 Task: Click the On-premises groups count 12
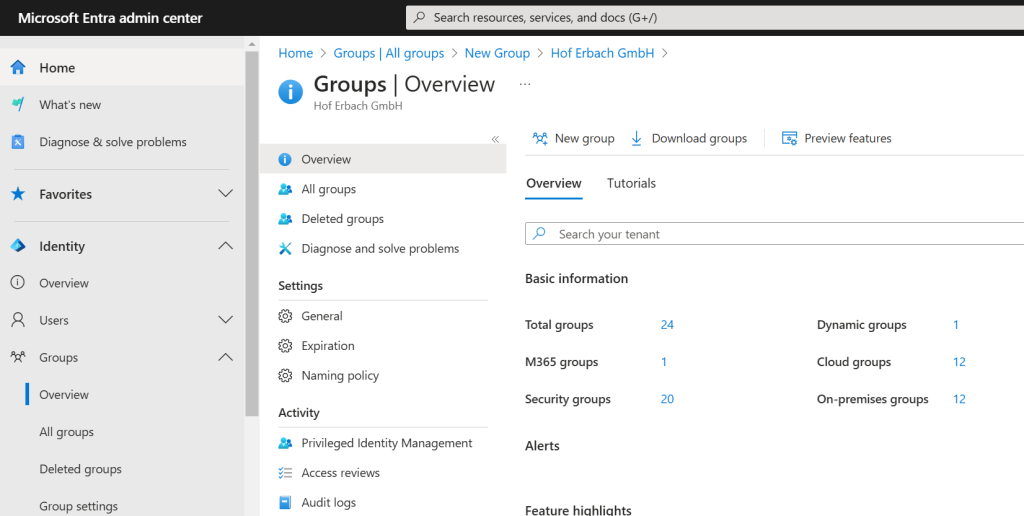tap(959, 399)
